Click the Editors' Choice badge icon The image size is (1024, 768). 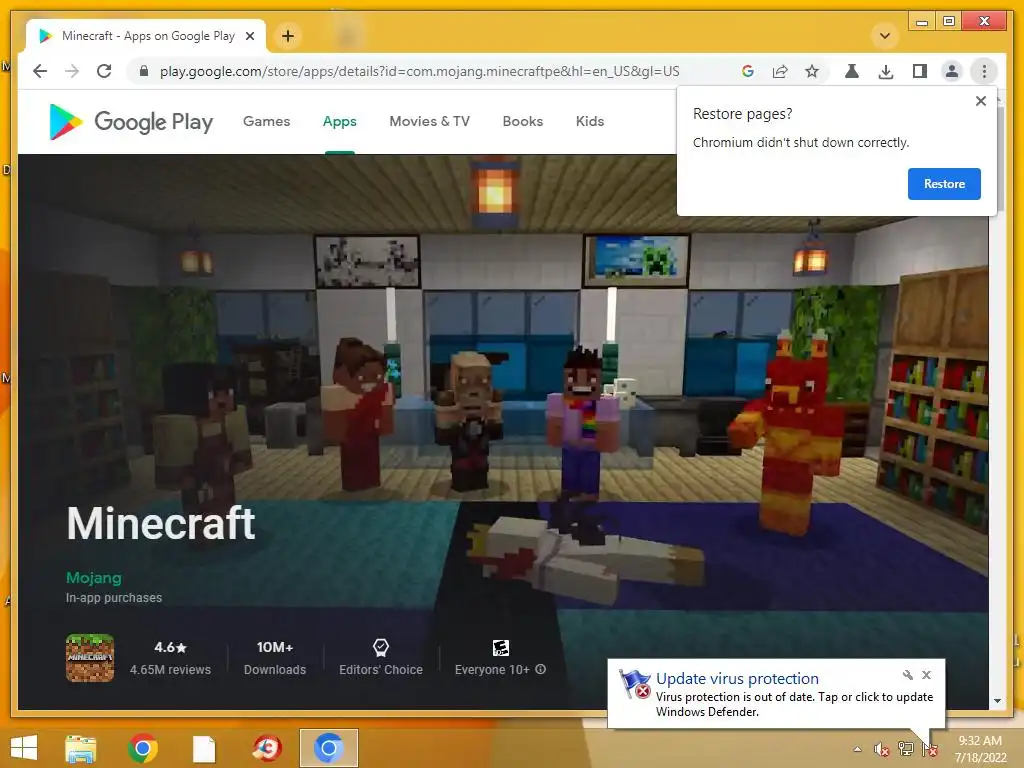381,647
